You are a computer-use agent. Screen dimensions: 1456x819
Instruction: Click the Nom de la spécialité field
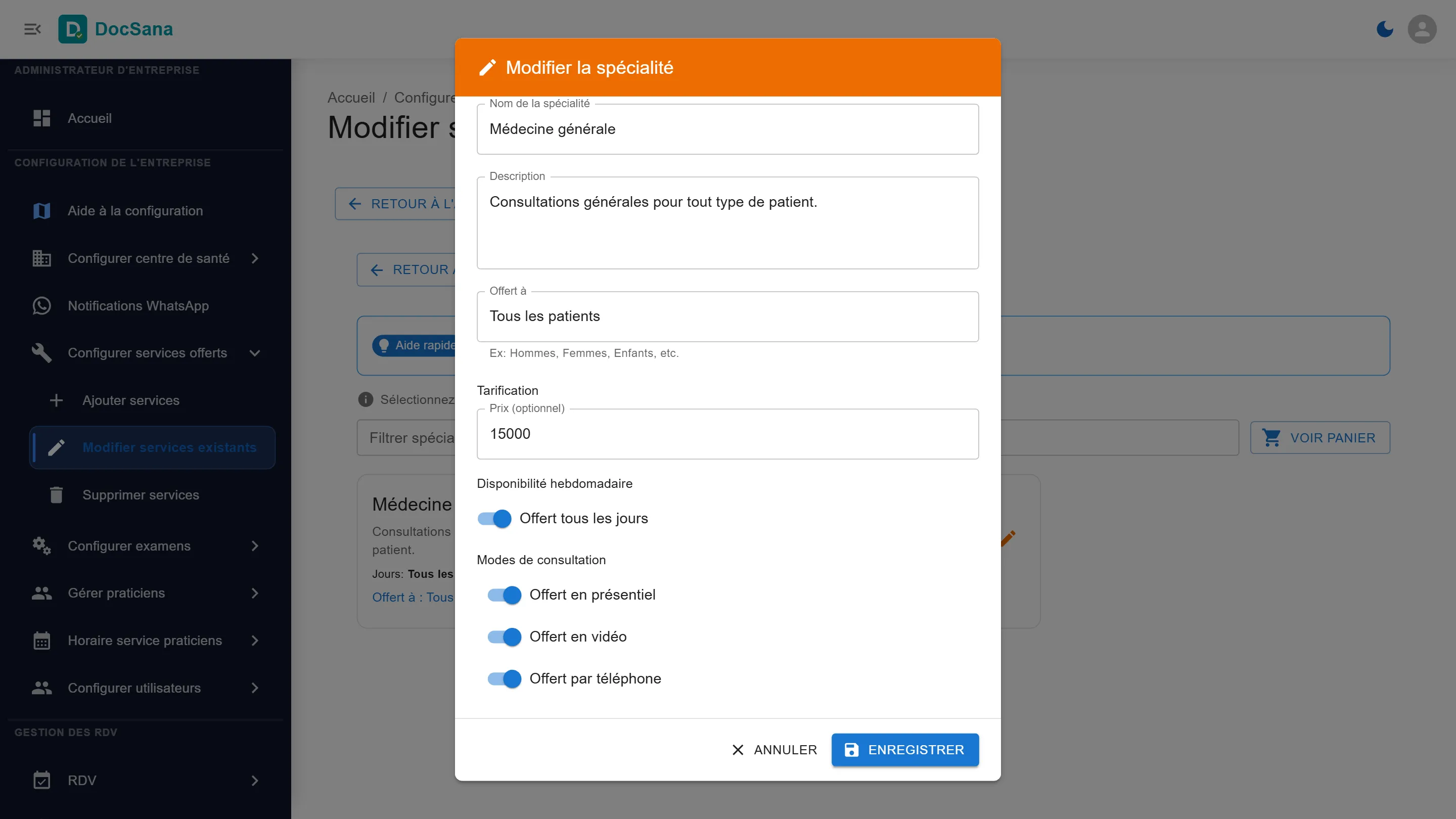(x=727, y=129)
